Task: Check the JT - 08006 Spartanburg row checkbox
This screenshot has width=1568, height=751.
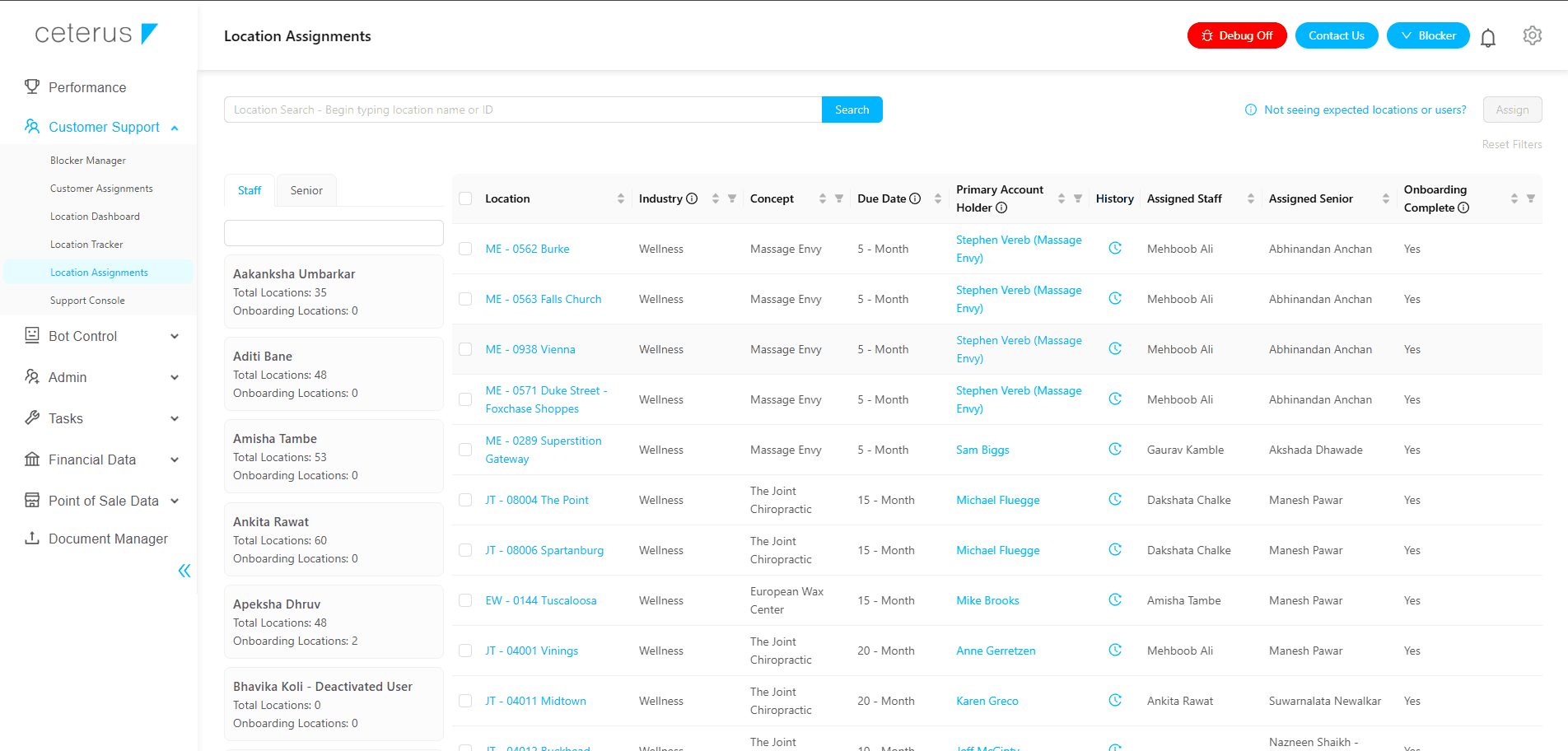Action: [465, 550]
